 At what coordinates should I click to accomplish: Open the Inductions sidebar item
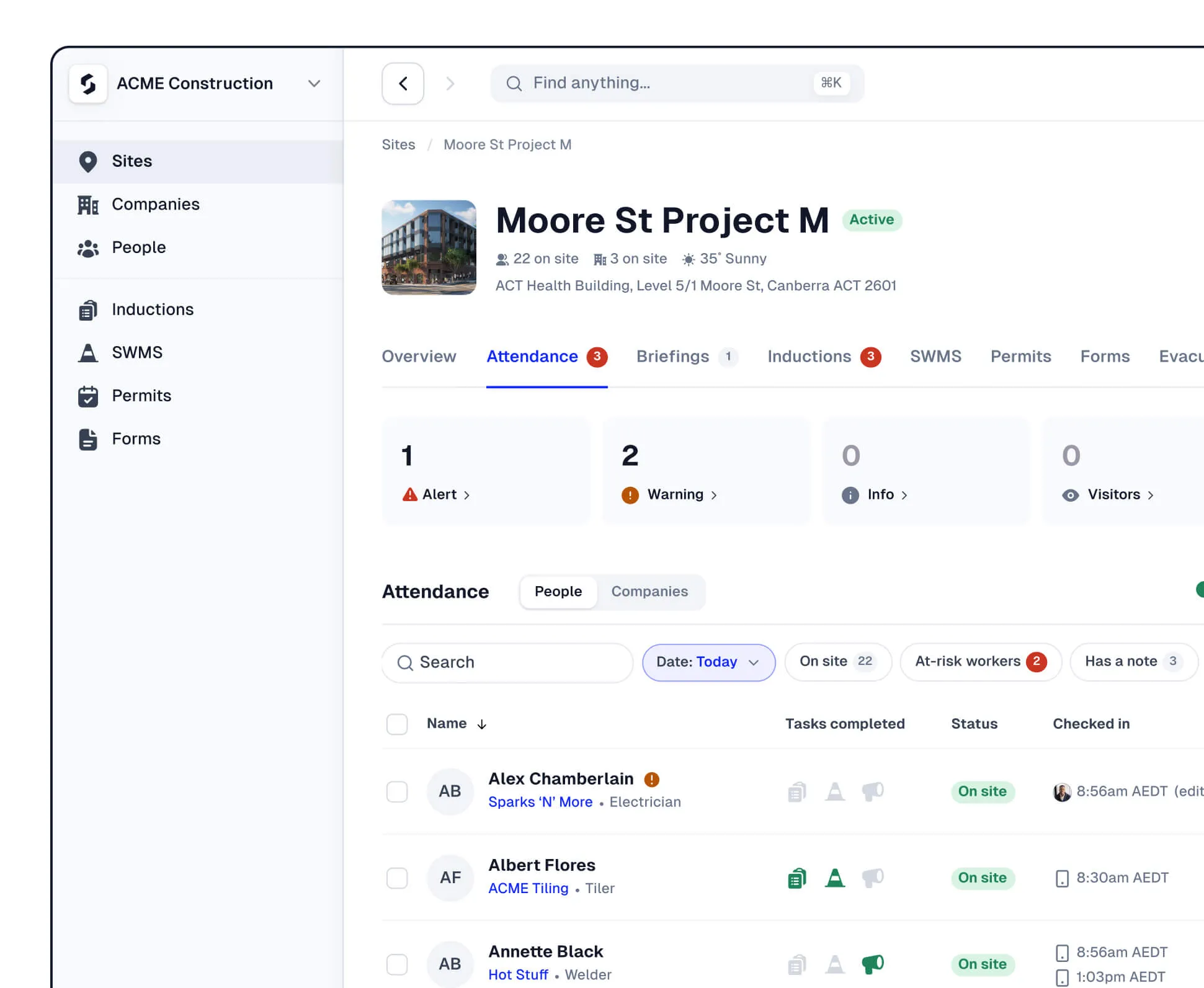tap(153, 309)
